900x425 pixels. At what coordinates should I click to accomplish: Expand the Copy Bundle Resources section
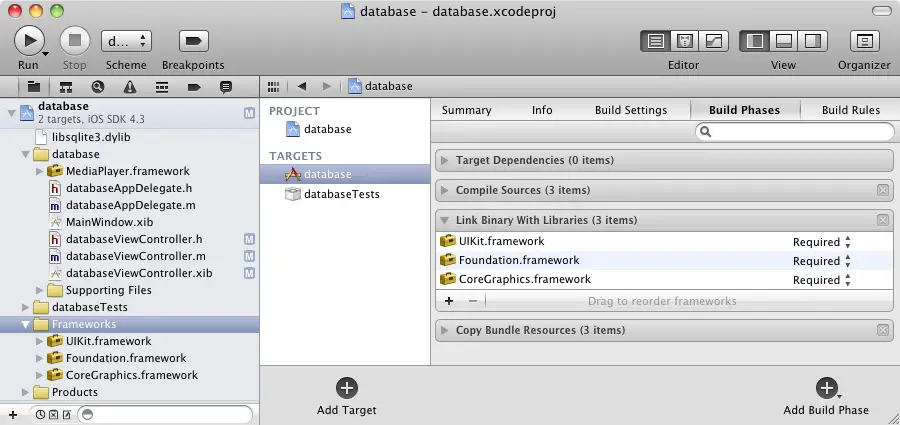(445, 330)
